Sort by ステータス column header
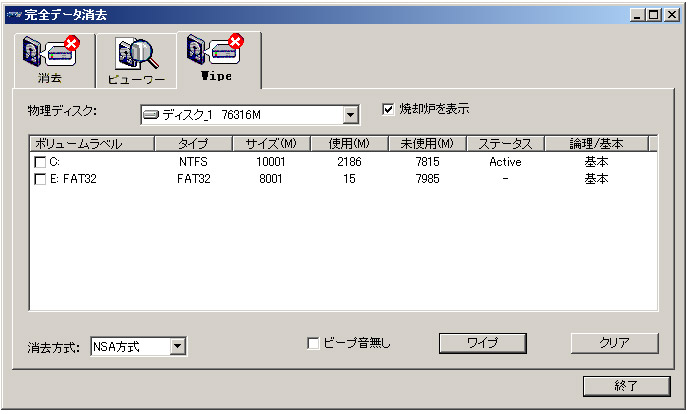Screen dimensions: 692x414 (506, 144)
